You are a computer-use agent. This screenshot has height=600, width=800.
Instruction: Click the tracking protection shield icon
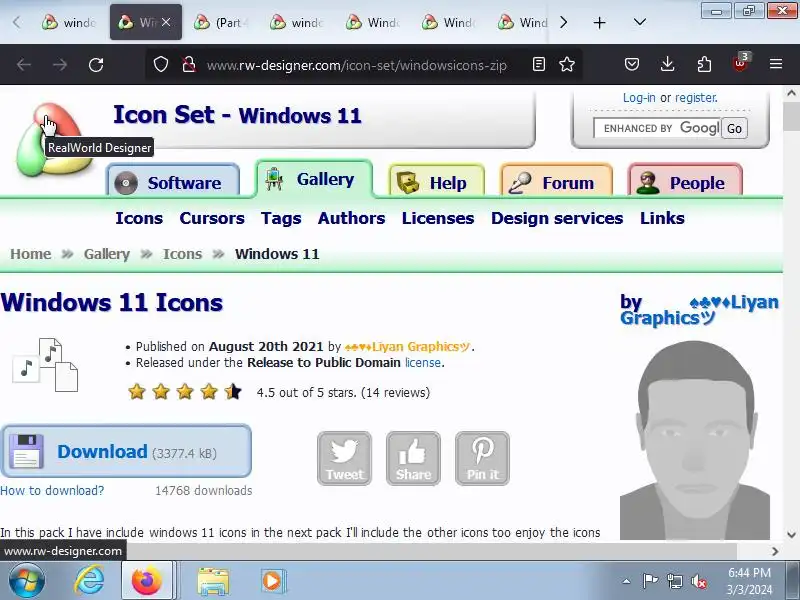(x=161, y=64)
